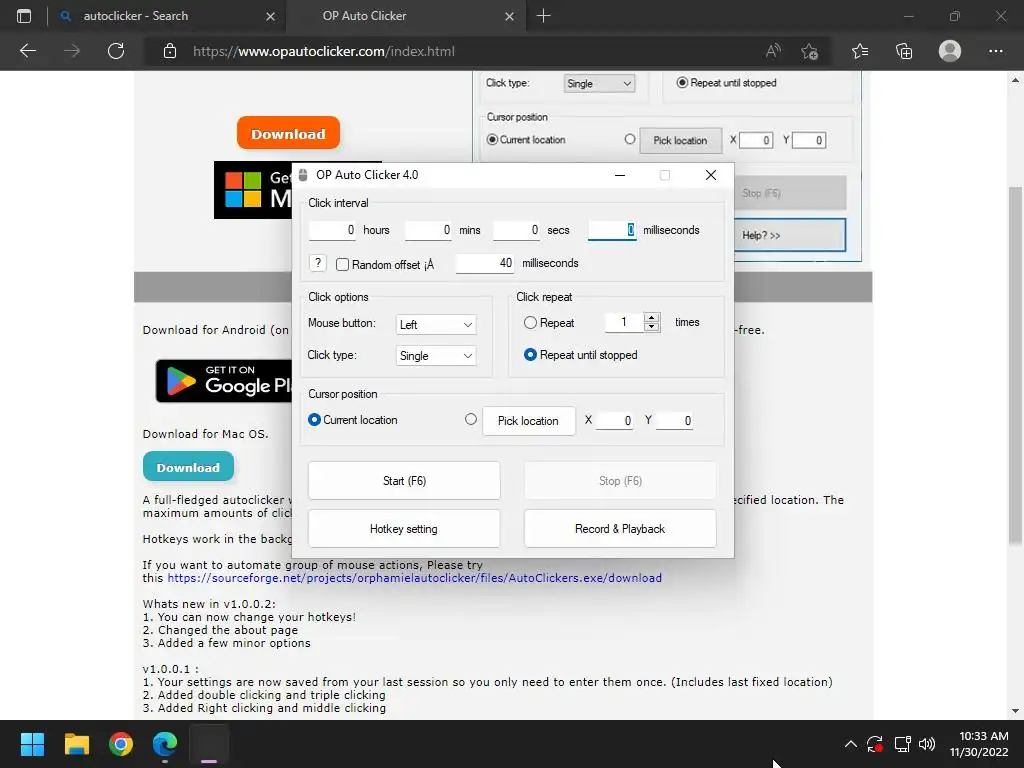Open Record & Playback
The image size is (1024, 768).
[x=620, y=529]
